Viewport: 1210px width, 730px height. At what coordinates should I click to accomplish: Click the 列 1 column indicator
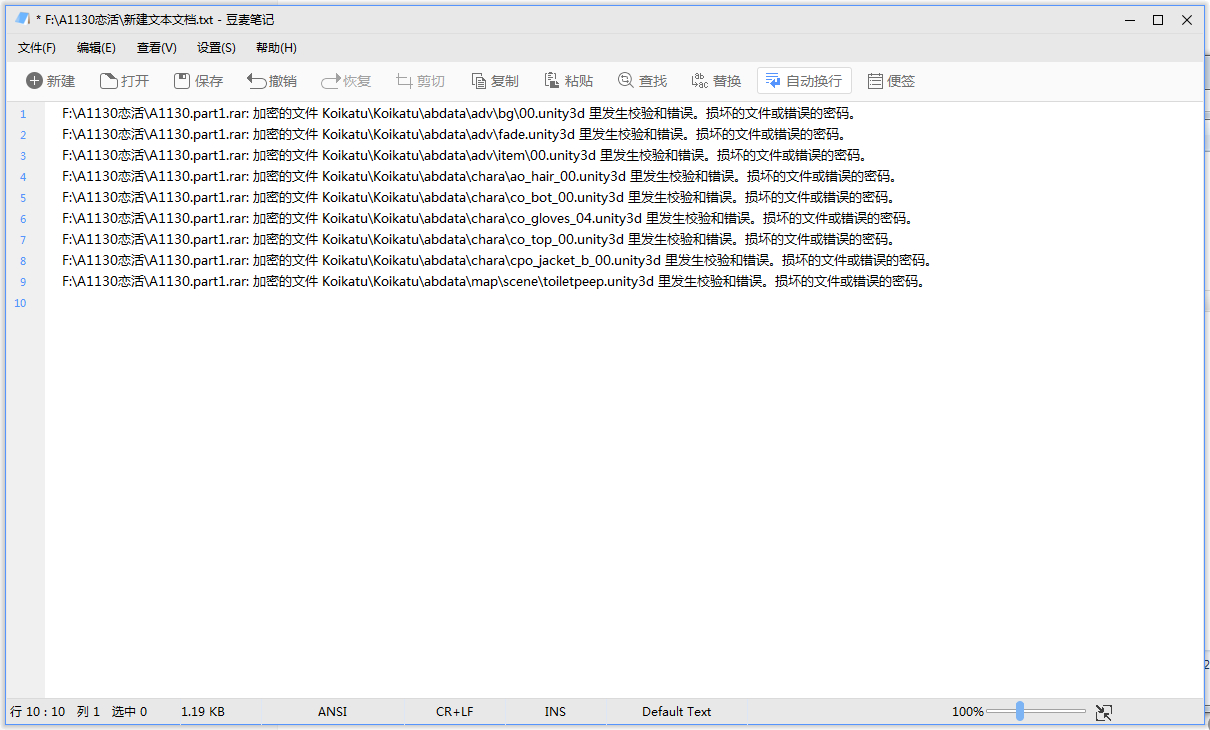tap(89, 712)
